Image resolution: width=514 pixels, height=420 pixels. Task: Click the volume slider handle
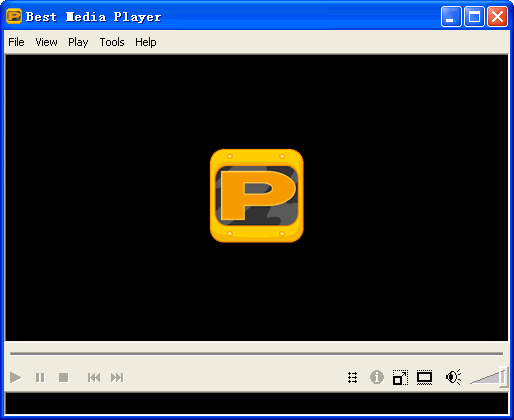tap(502, 377)
